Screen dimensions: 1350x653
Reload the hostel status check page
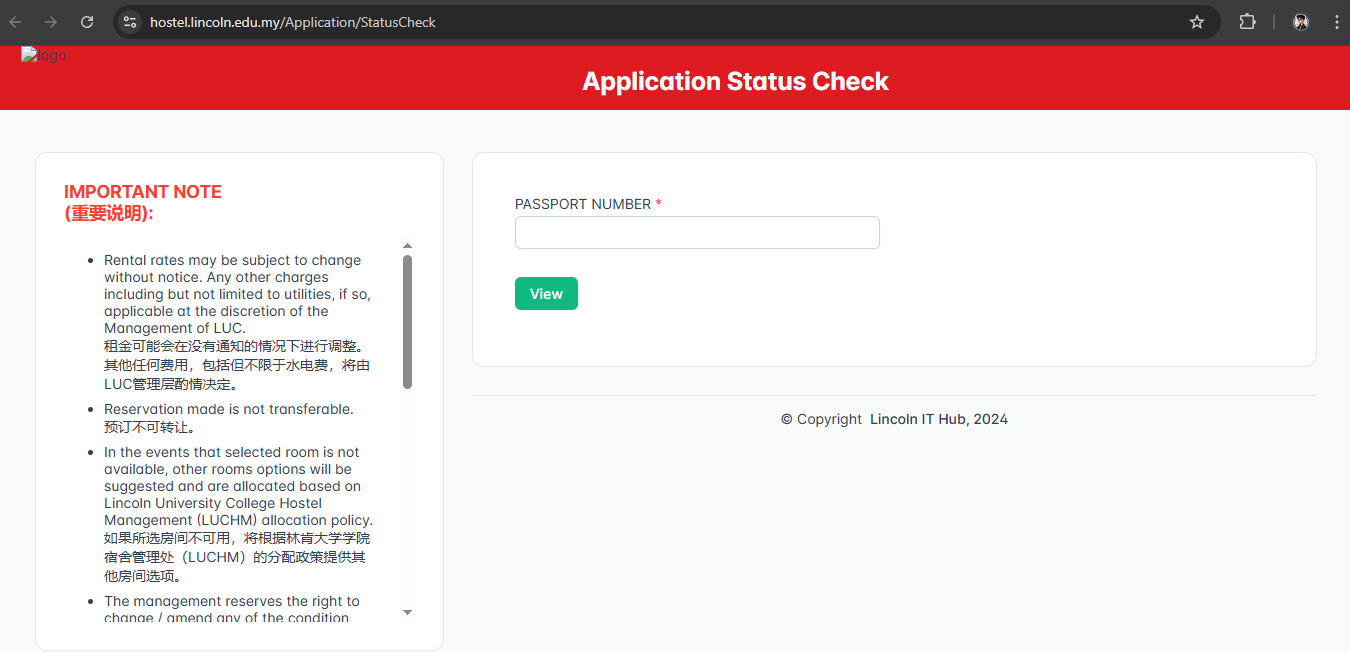coord(87,22)
